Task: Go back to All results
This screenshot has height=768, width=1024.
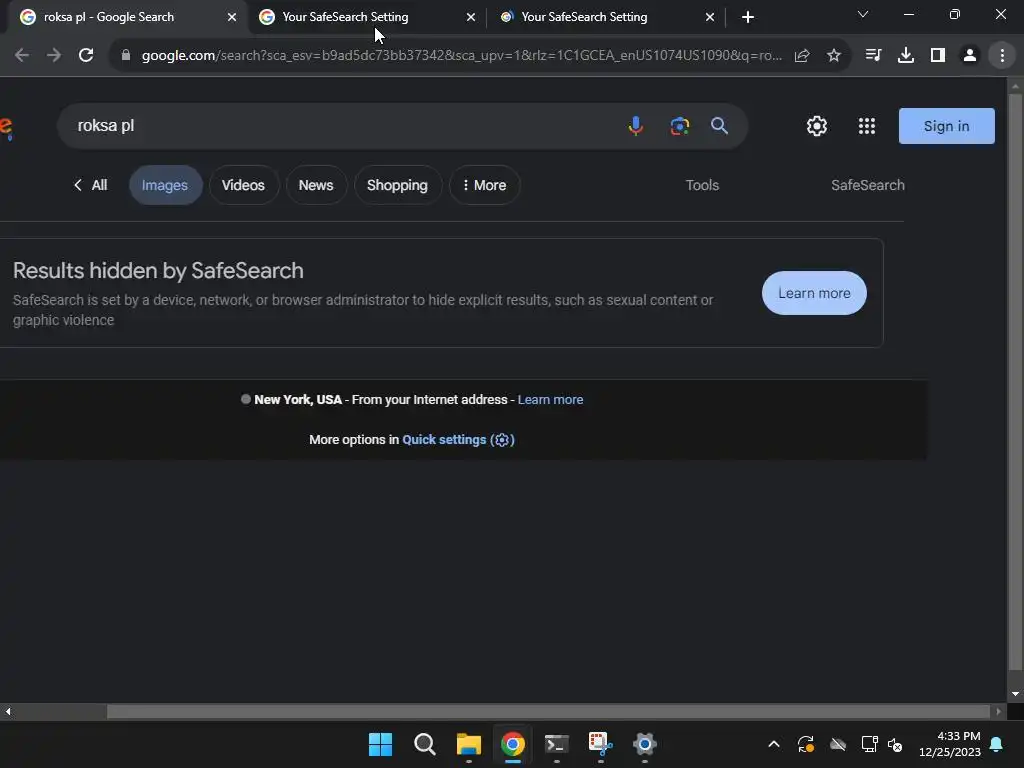Action: pos(90,185)
